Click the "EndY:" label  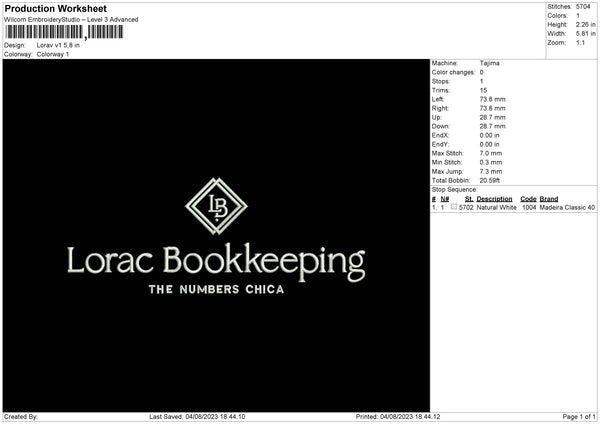440,144
